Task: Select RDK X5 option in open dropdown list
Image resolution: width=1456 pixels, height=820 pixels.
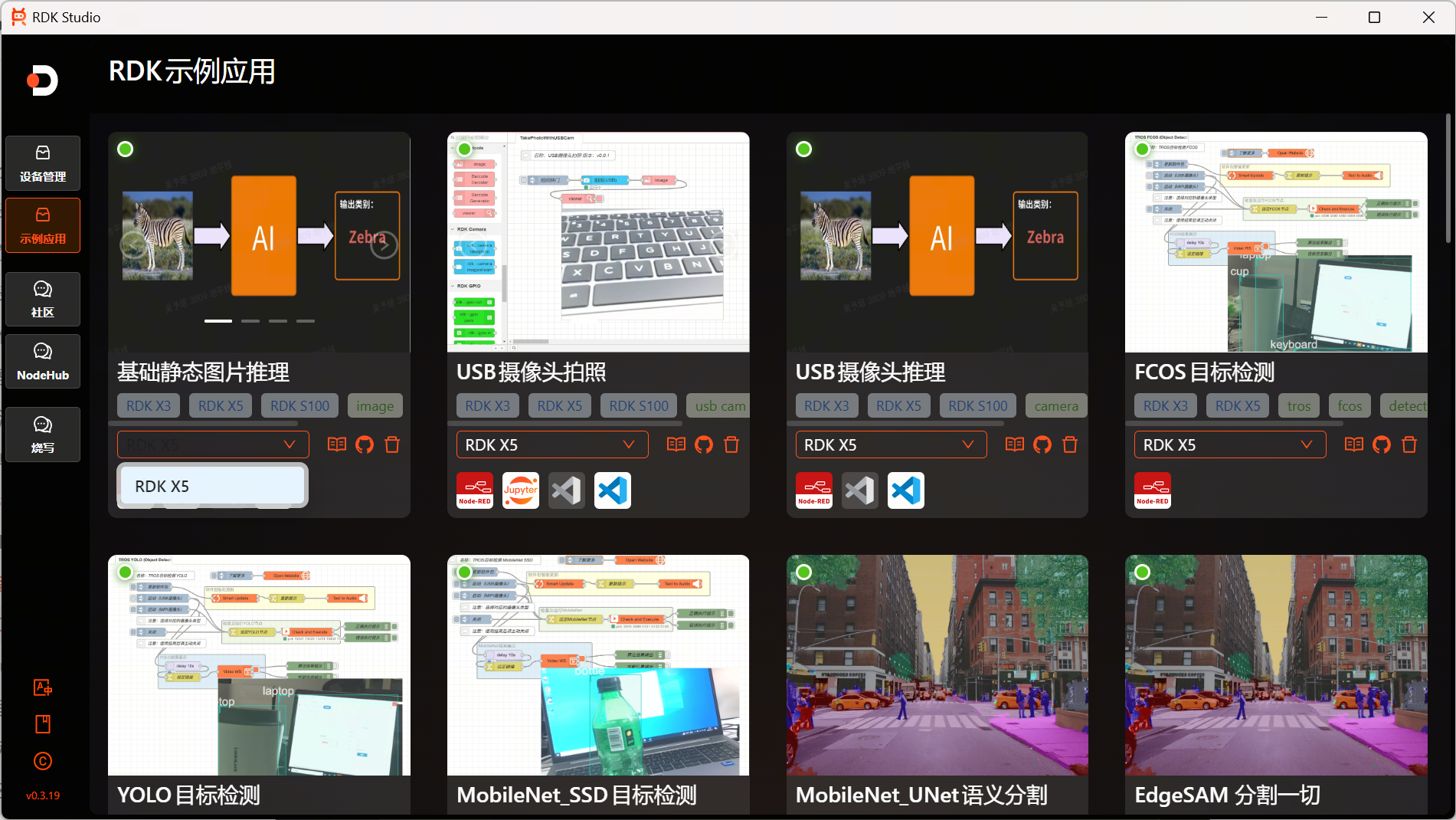Action: coord(212,487)
